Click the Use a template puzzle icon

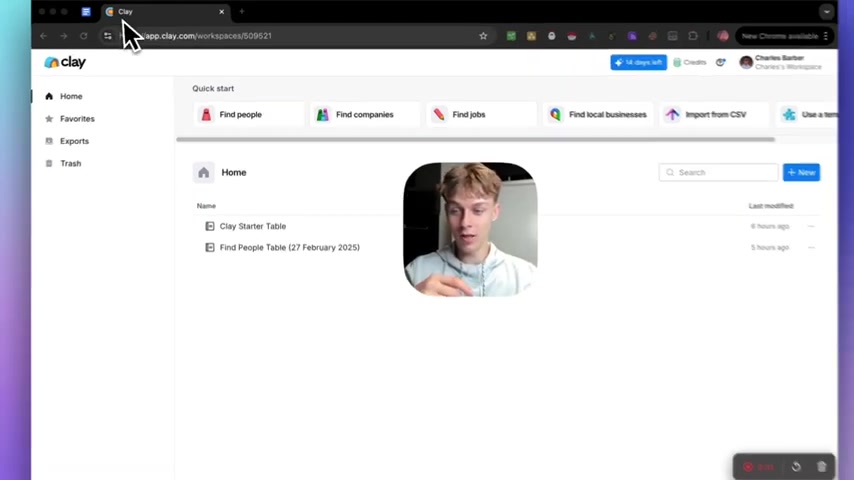point(789,114)
